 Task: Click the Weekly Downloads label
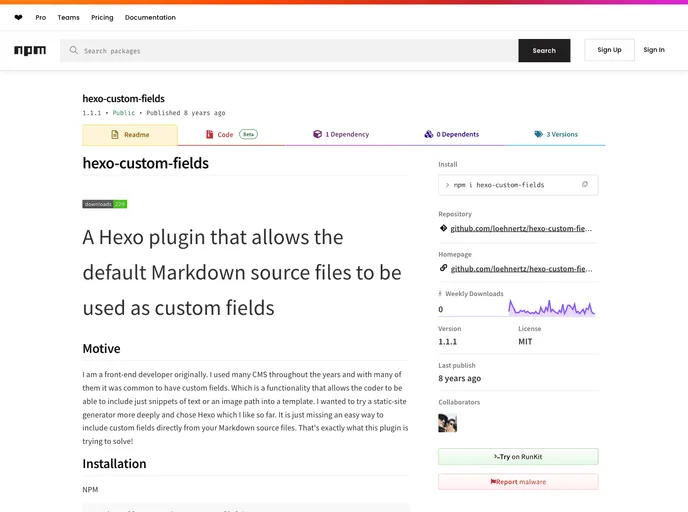click(x=474, y=294)
